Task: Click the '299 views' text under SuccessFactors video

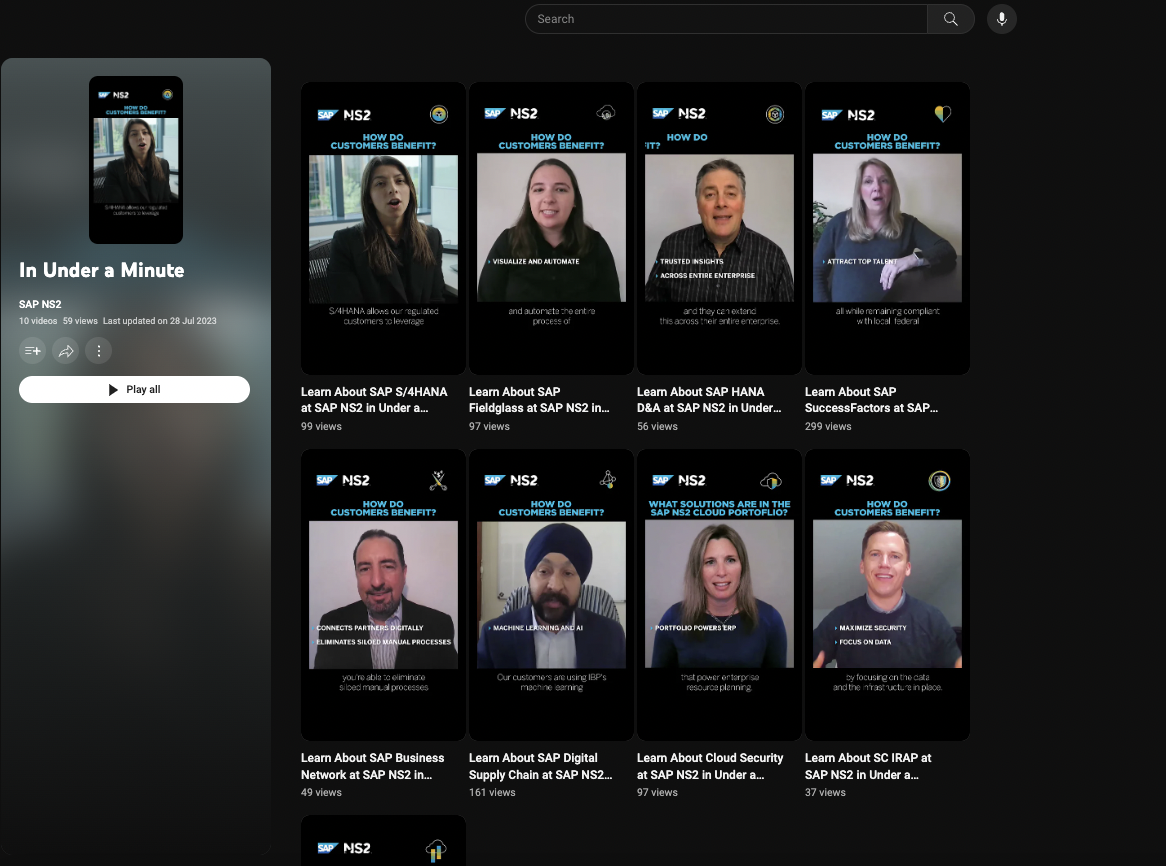Action: (828, 427)
